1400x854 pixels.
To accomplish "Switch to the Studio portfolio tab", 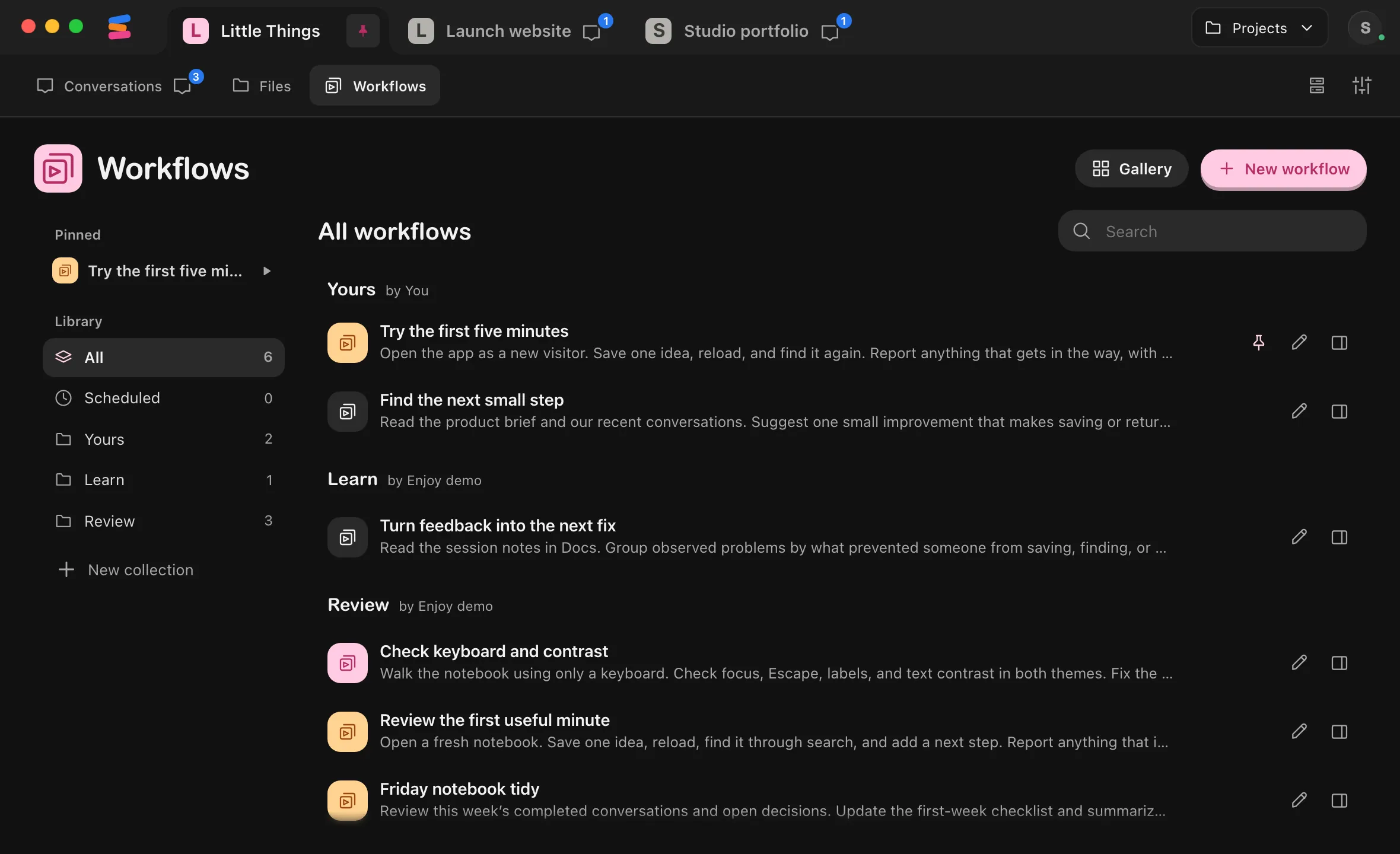I will tap(747, 30).
